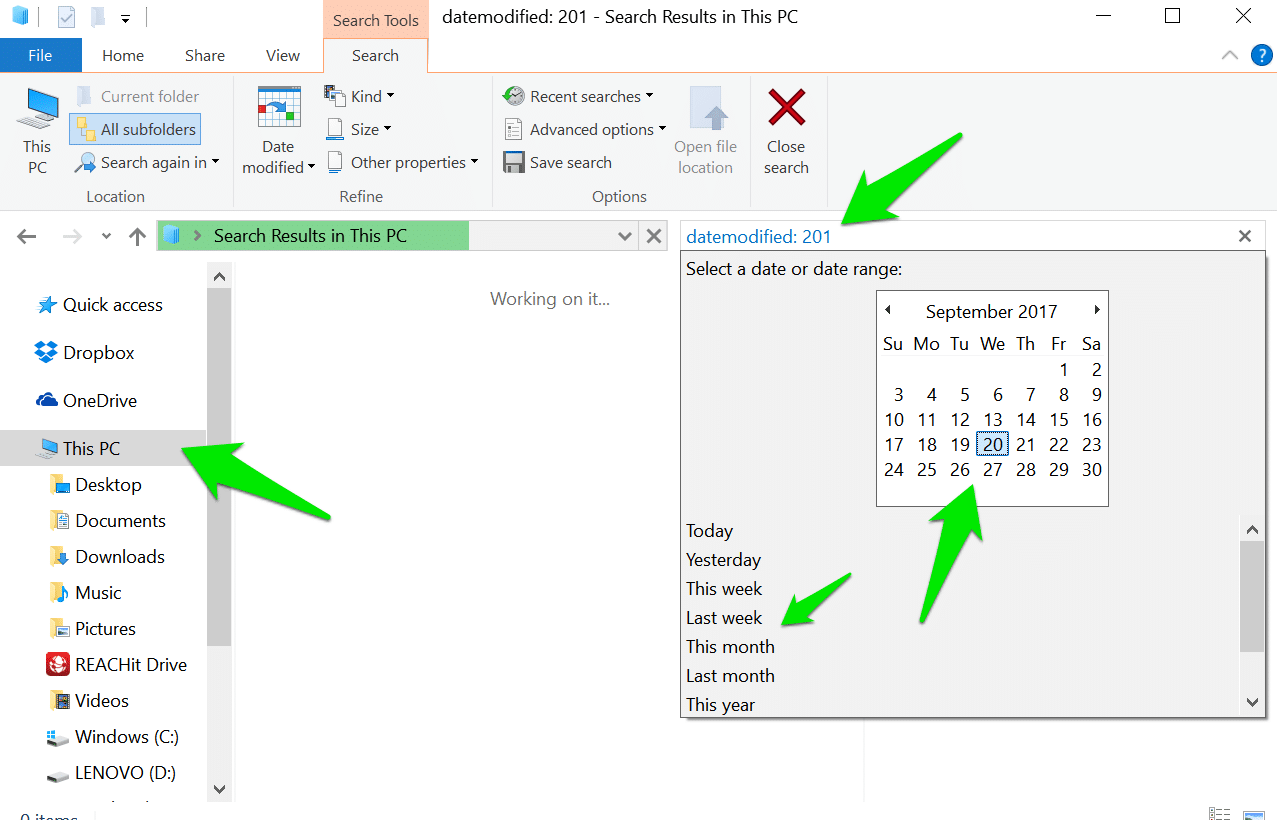Click the Open file location icon
The height and width of the screenshot is (820, 1277).
[x=706, y=110]
